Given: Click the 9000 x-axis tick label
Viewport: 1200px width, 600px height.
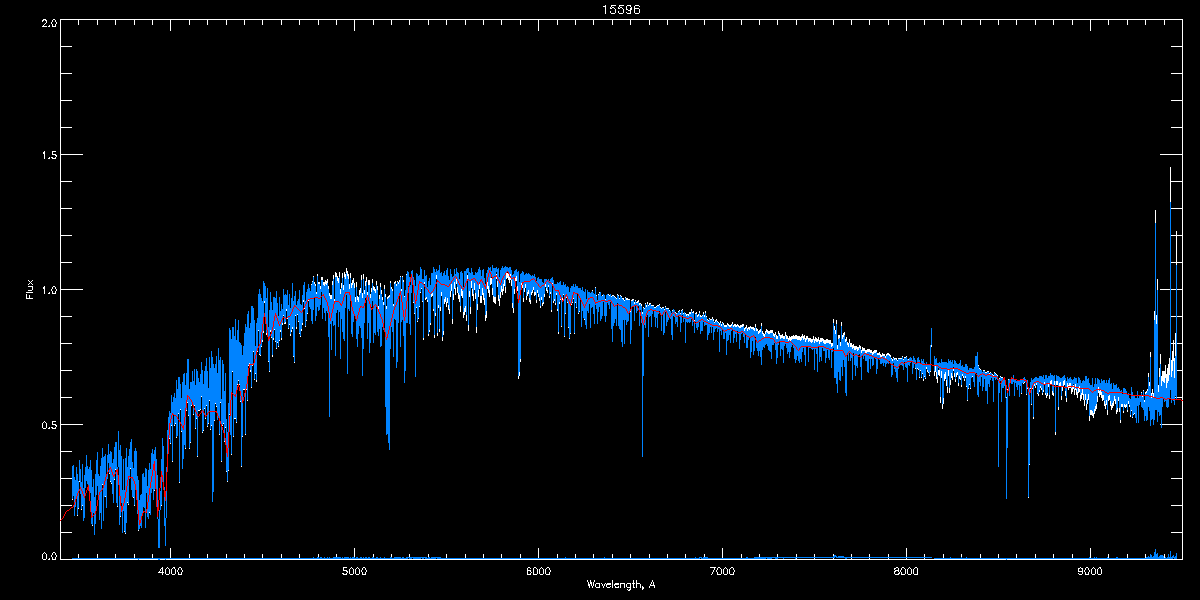Looking at the screenshot, I should (x=1090, y=572).
